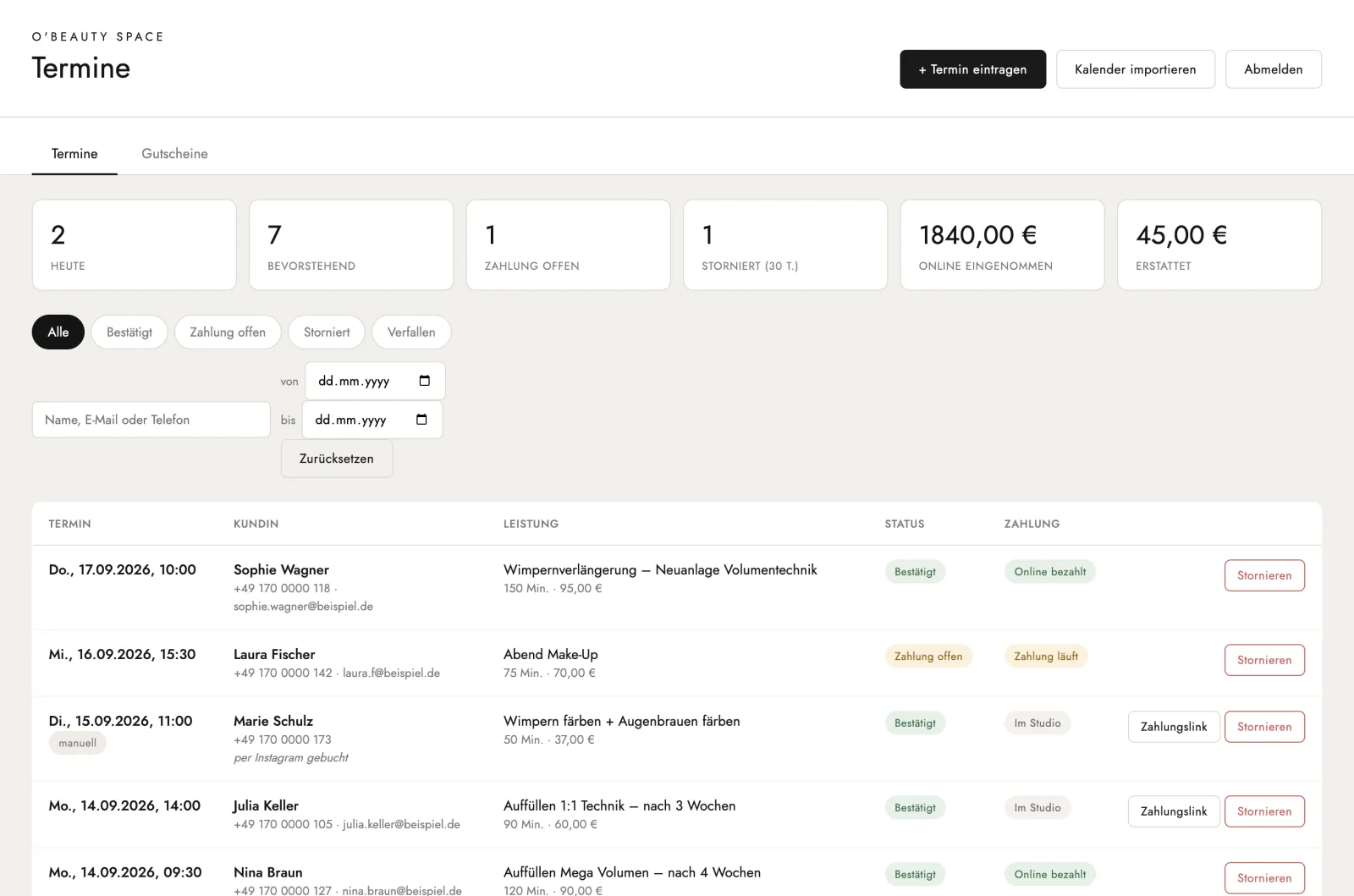Click note 'per Instagram gebucht'
Viewport: 1354px width, 896px height.
coord(291,758)
